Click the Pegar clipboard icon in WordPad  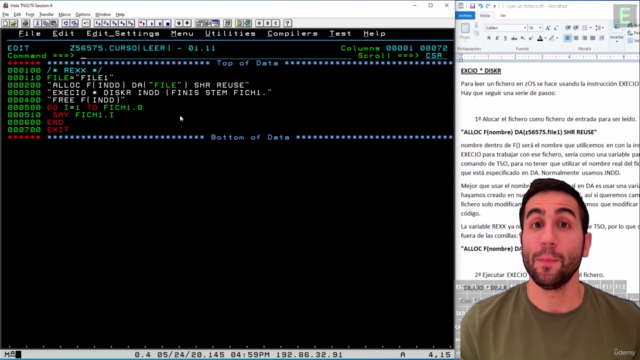(x=465, y=28)
